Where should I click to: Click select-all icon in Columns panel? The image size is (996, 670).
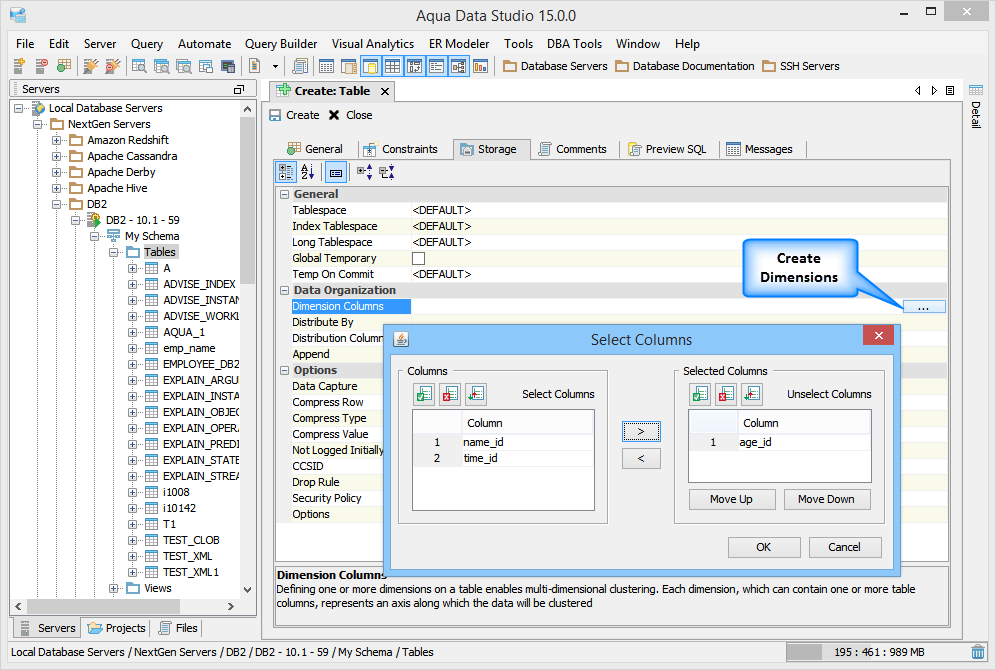pyautogui.click(x=423, y=394)
